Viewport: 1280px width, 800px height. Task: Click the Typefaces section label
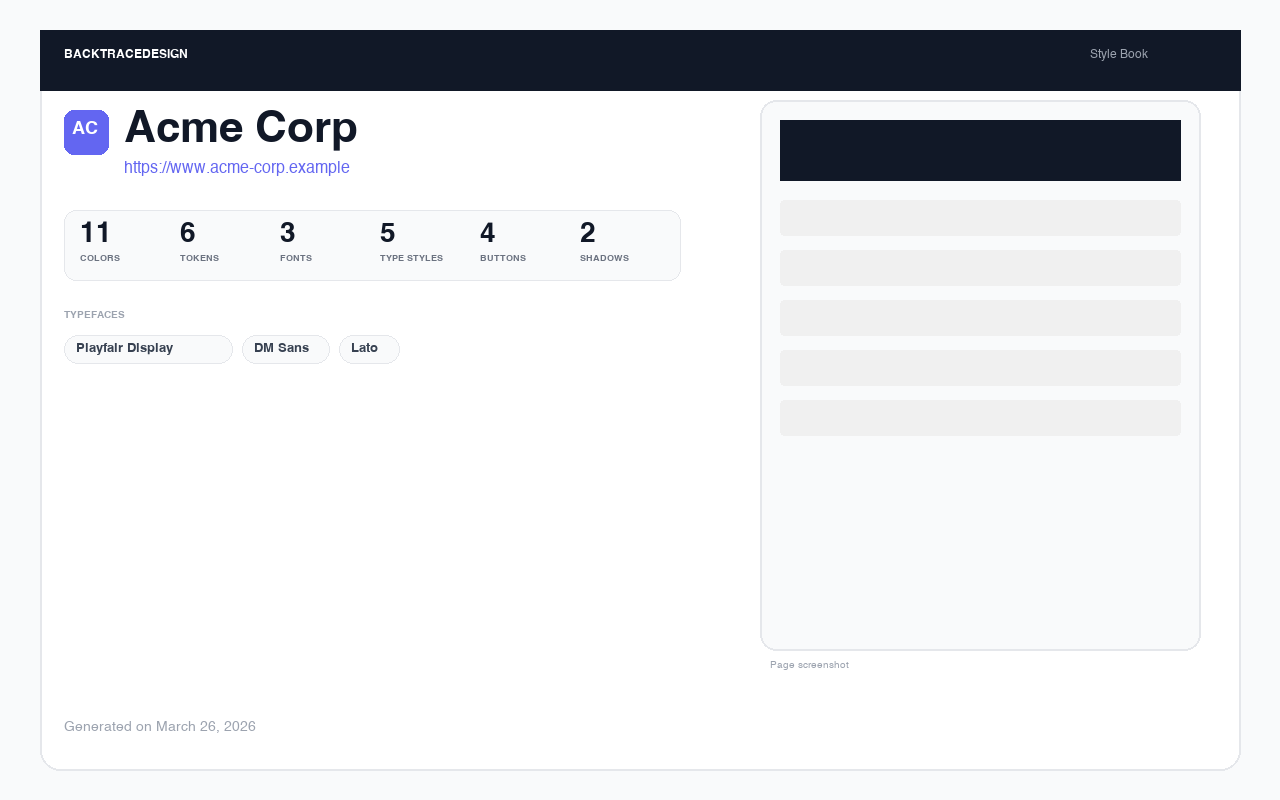tap(94, 314)
